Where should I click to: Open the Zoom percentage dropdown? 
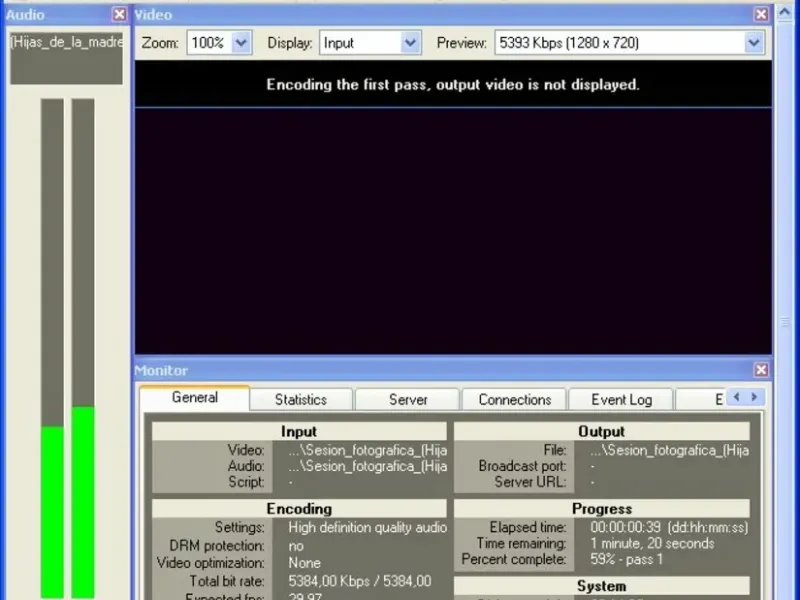(241, 43)
